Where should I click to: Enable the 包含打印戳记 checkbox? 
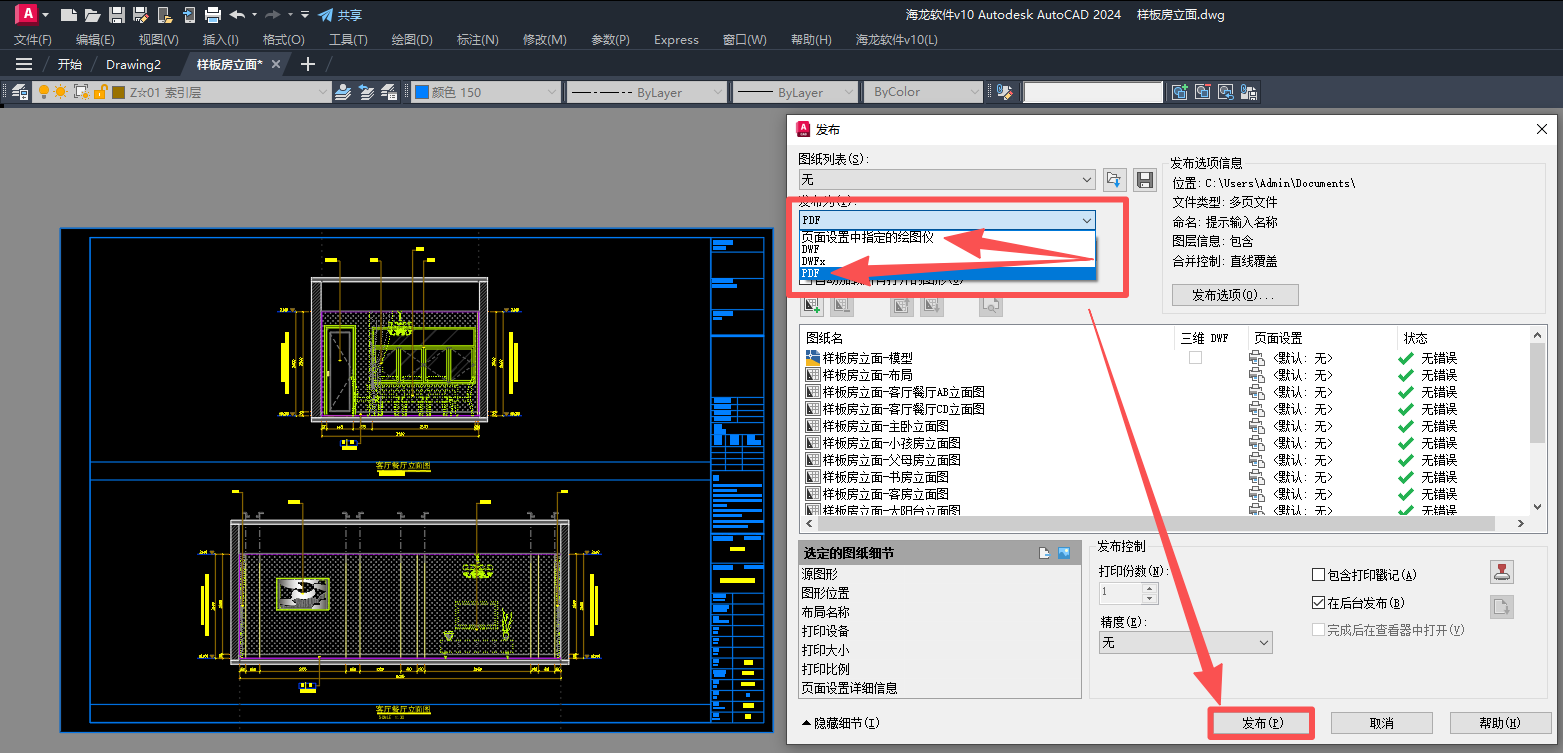pyautogui.click(x=1318, y=575)
